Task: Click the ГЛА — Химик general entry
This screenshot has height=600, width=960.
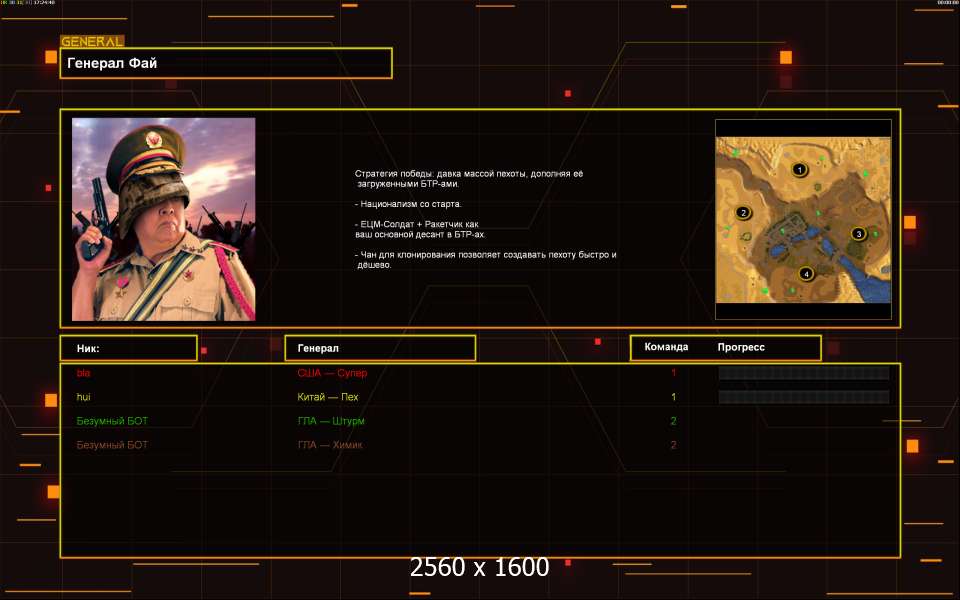Action: click(330, 445)
